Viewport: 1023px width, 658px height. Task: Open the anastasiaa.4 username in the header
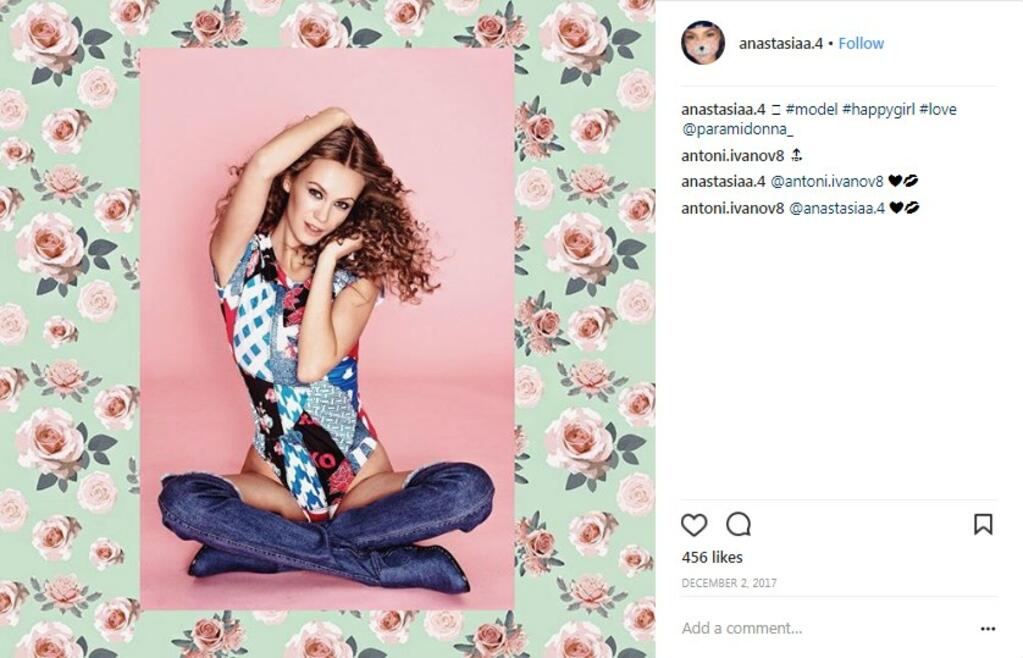(780, 44)
